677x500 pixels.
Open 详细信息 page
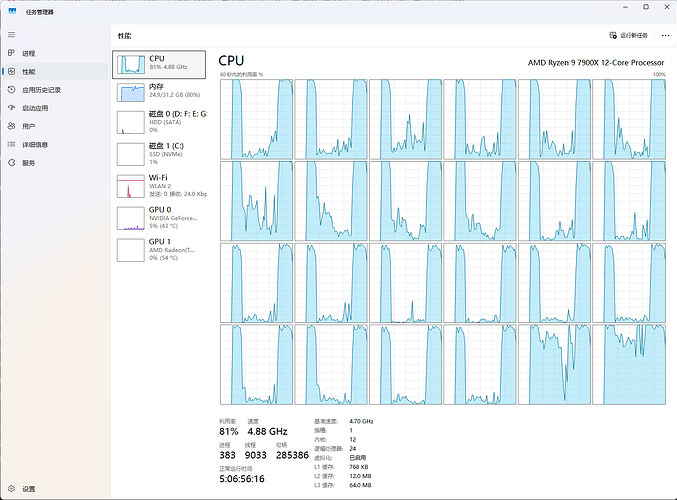pos(35,145)
